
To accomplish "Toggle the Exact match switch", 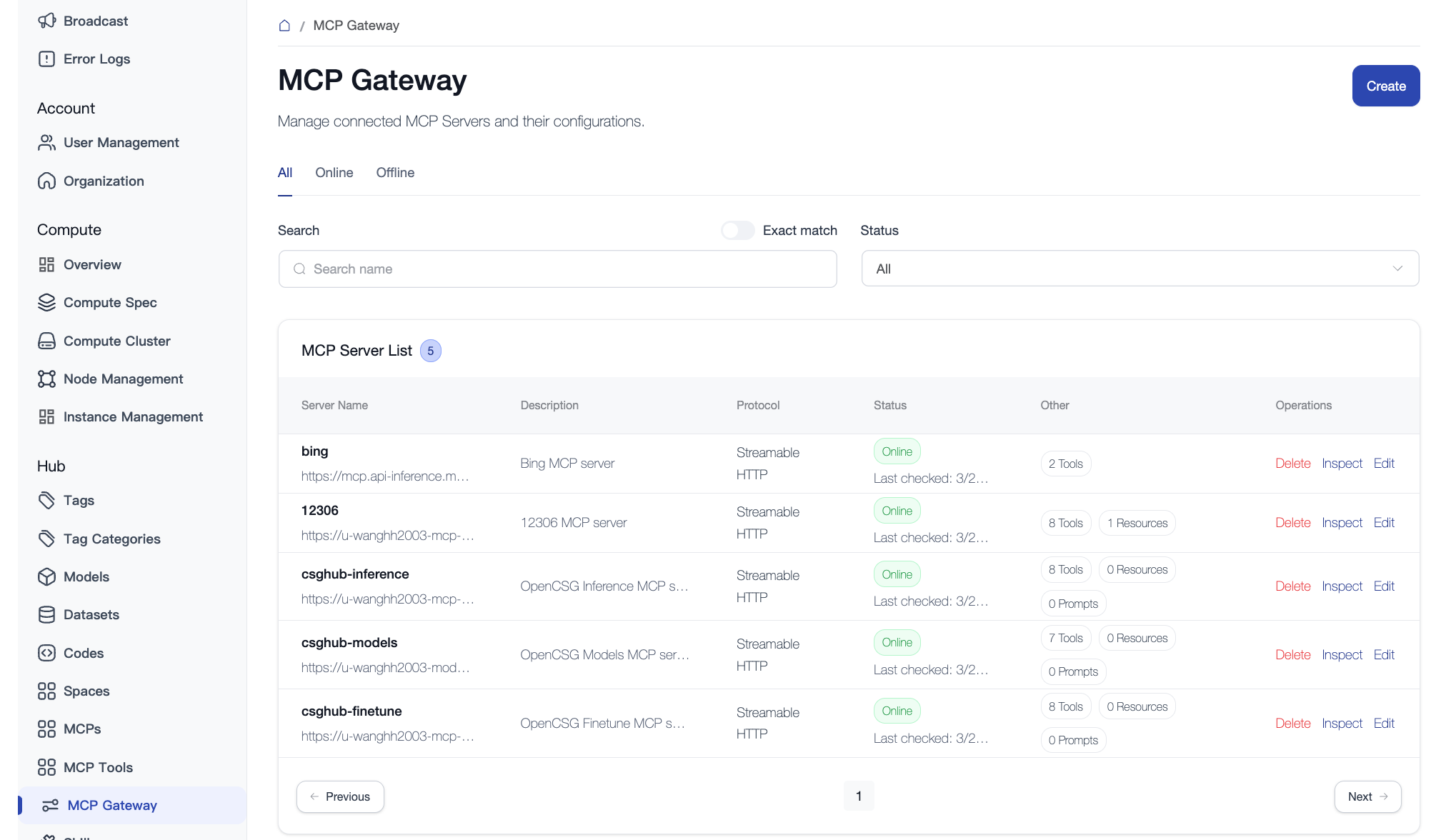I will [737, 230].
